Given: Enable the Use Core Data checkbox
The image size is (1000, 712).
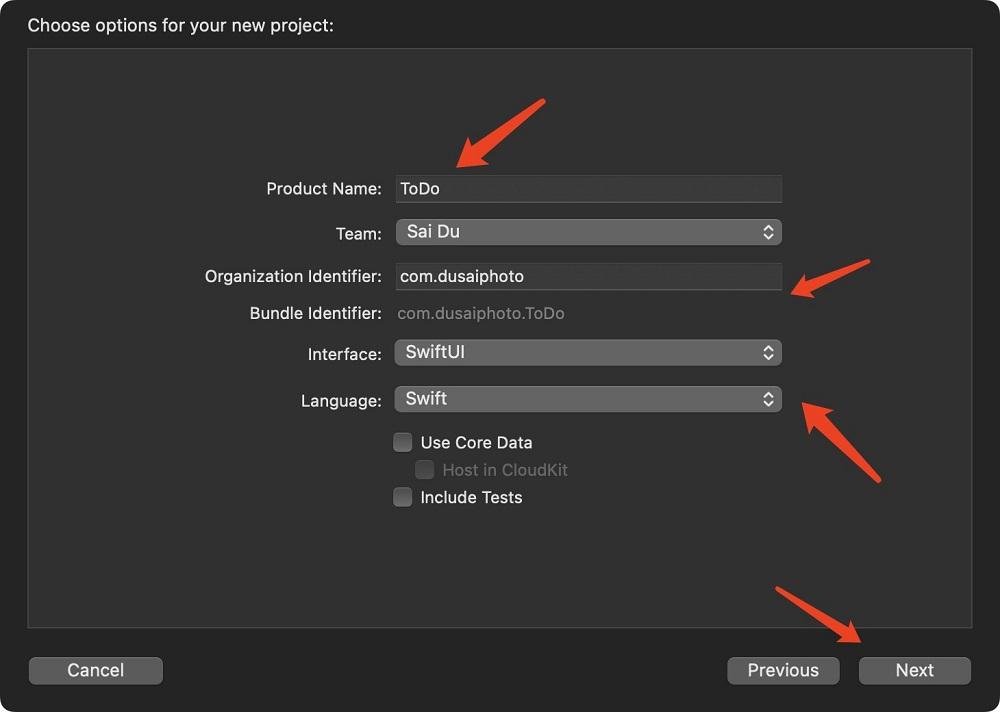Looking at the screenshot, I should (402, 442).
